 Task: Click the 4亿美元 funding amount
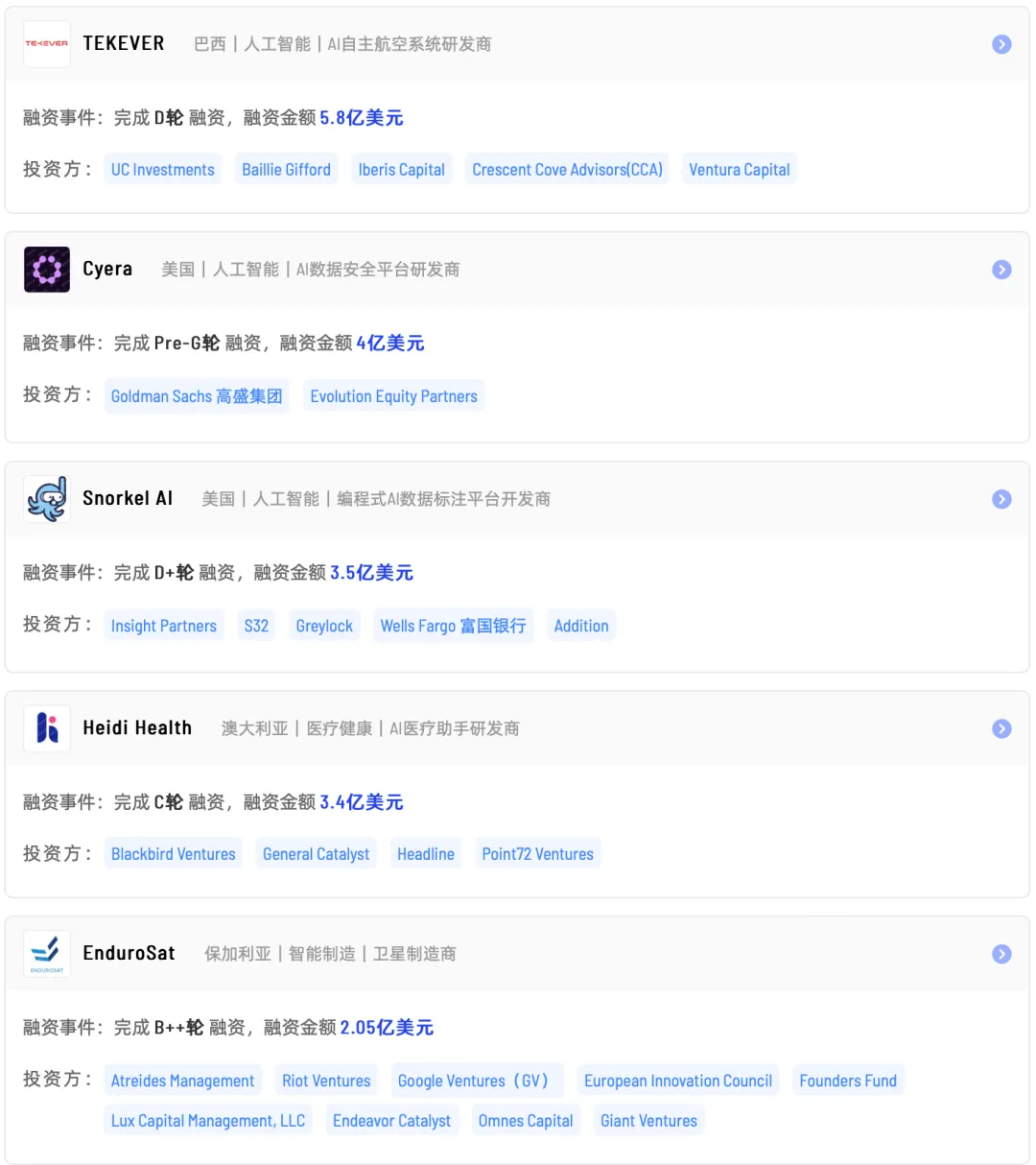coord(390,344)
